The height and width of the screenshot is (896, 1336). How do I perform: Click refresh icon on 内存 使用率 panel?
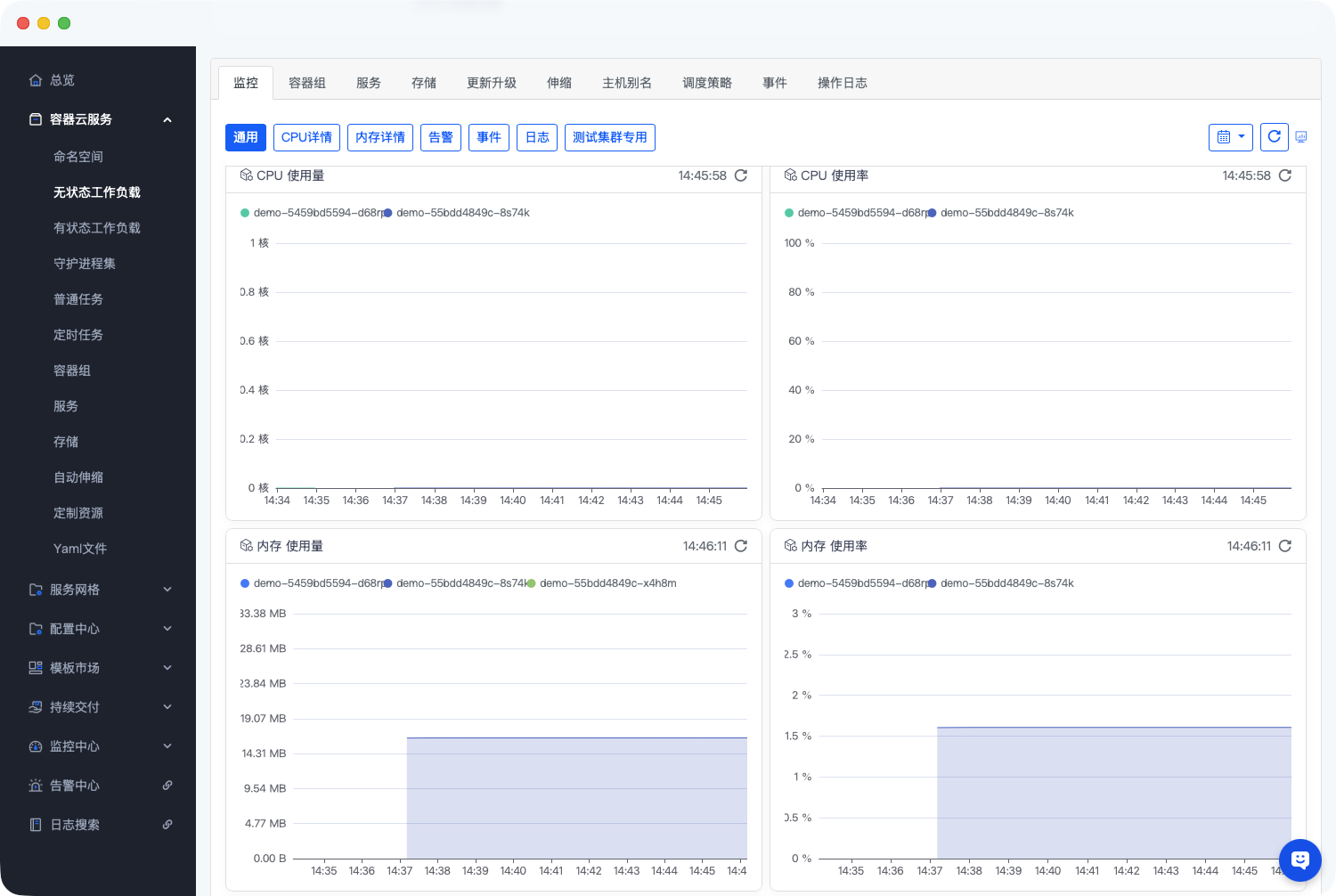[1284, 546]
